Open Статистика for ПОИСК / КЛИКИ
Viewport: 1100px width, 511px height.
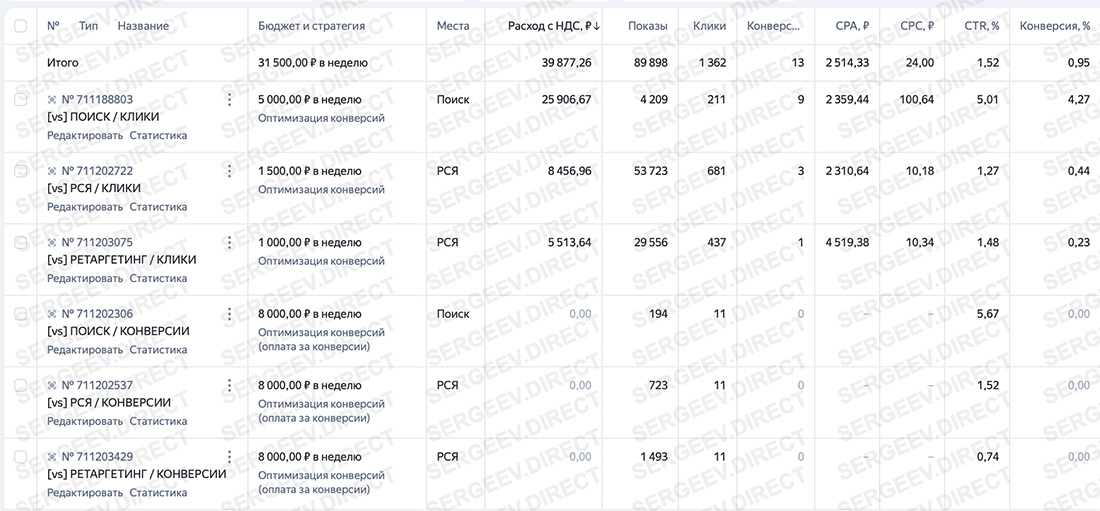tap(159, 135)
